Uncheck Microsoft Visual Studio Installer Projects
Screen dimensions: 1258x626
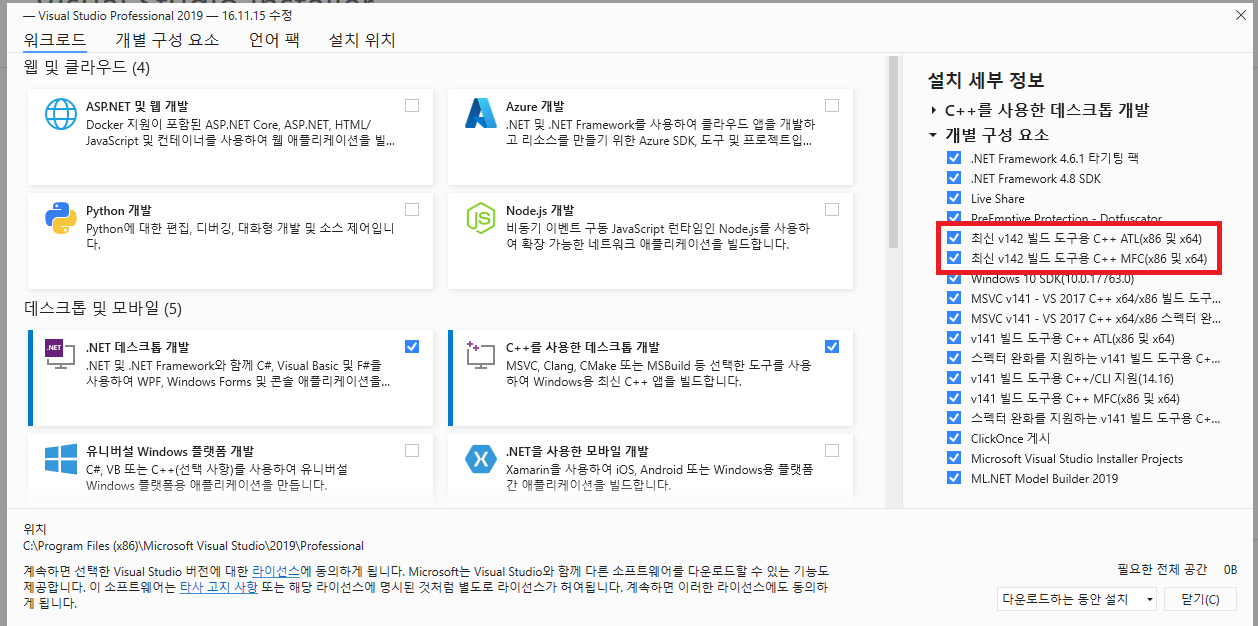point(954,458)
